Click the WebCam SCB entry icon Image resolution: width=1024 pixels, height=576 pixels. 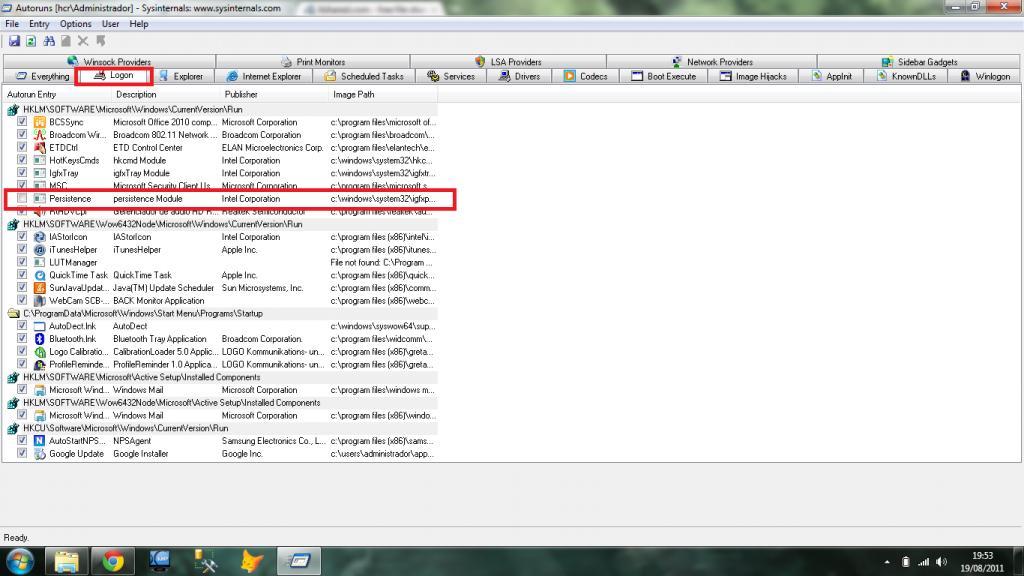coord(39,301)
